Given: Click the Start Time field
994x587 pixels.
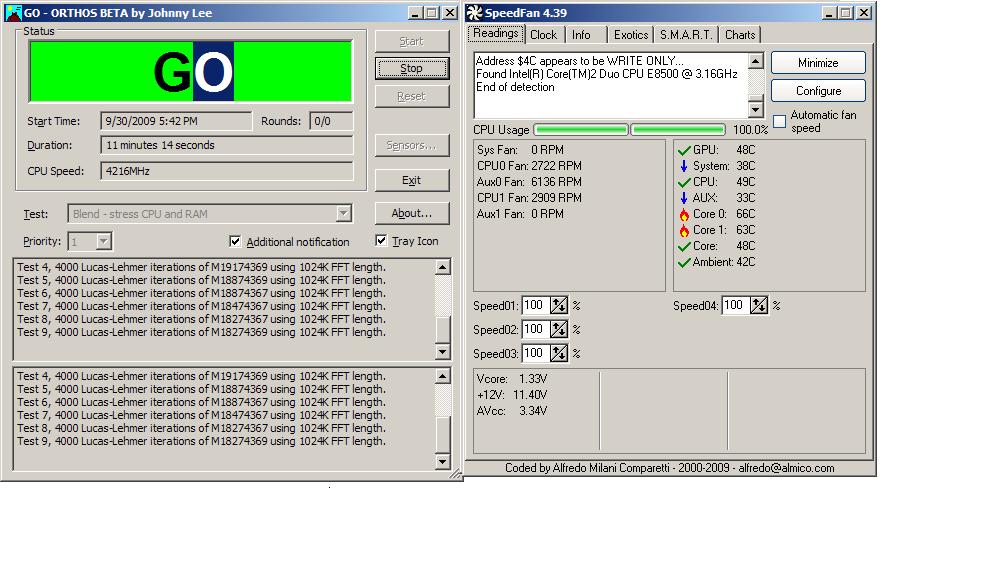Looking at the screenshot, I should tap(176, 121).
